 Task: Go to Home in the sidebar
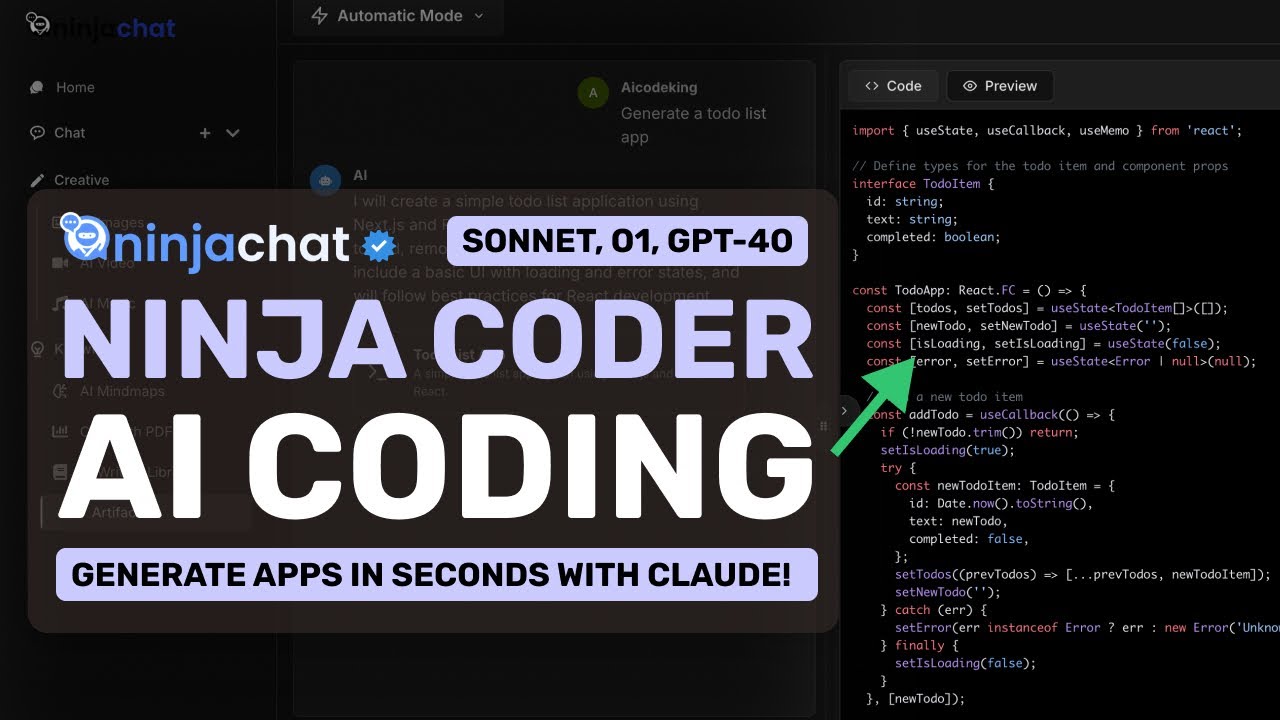pos(75,87)
